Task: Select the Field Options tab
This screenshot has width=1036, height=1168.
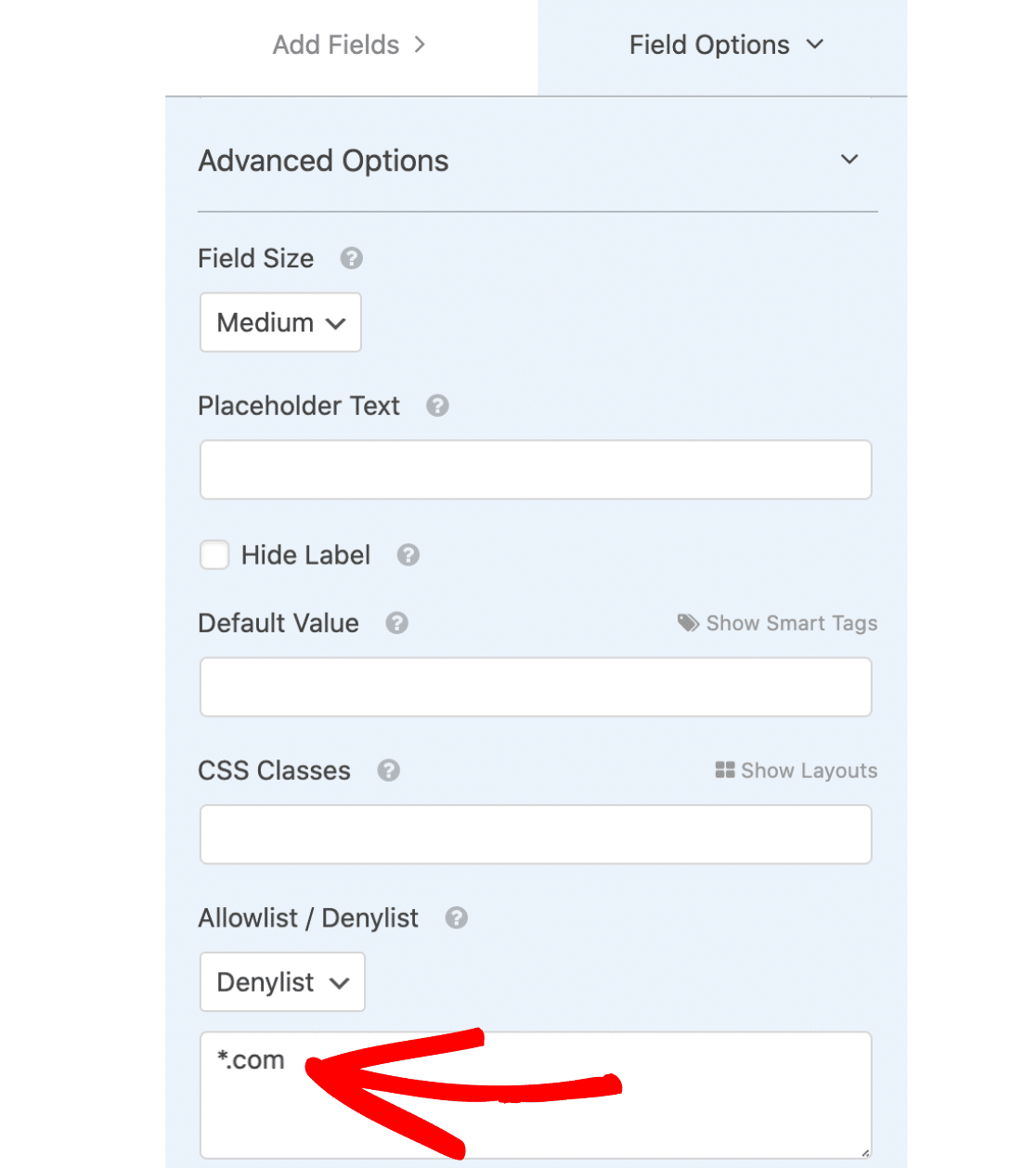Action: tap(724, 45)
